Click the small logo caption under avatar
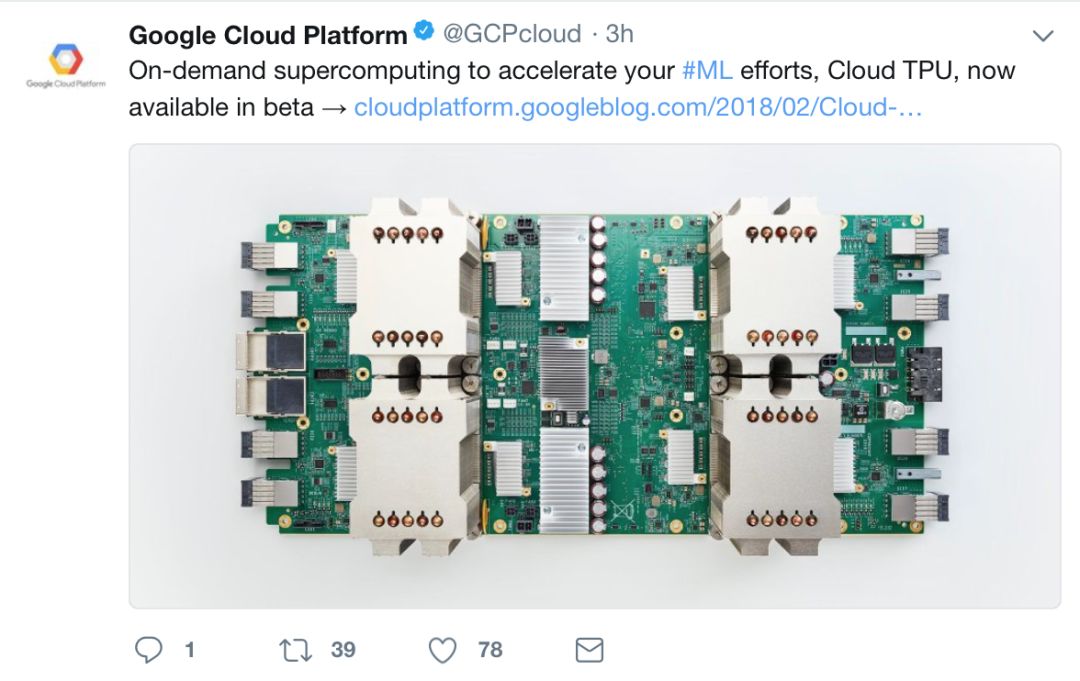Image resolution: width=1080 pixels, height=681 pixels. click(x=66, y=85)
